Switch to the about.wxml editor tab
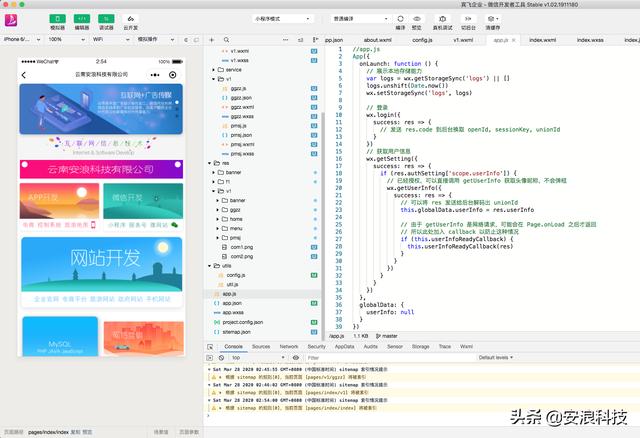The height and width of the screenshot is (438, 640). coord(378,40)
